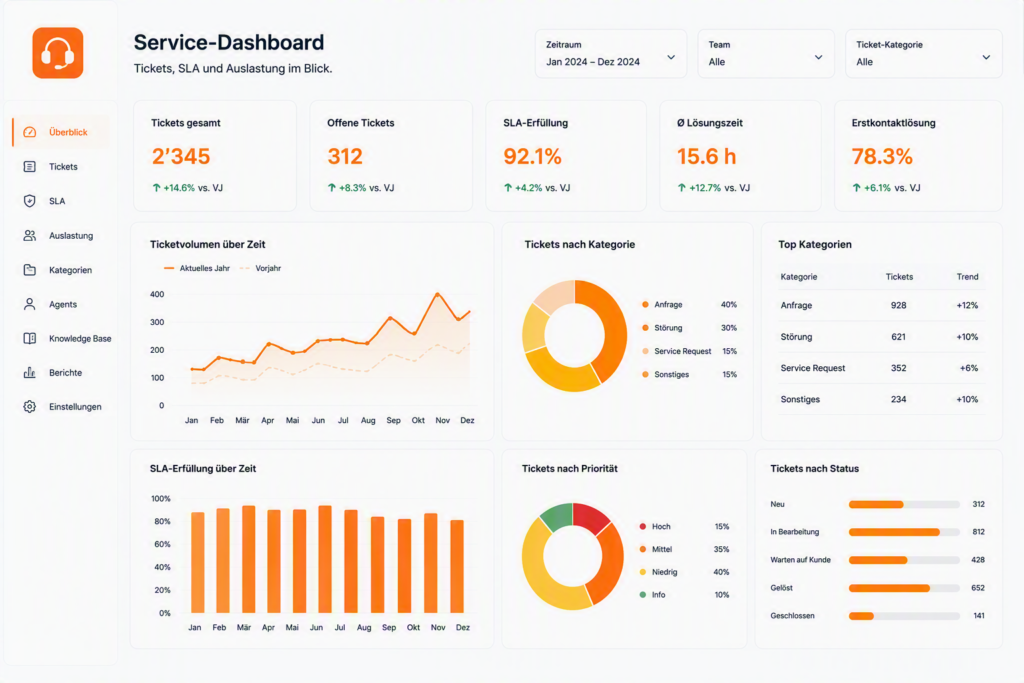
Task: Click the Einstellungen gear icon
Action: coord(29,407)
